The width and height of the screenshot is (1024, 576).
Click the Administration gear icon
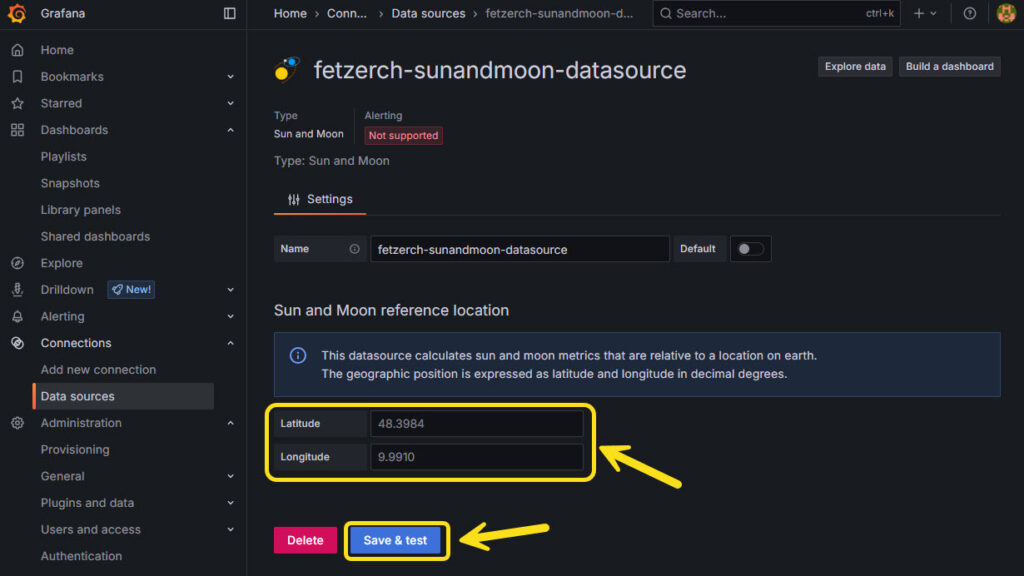18,423
